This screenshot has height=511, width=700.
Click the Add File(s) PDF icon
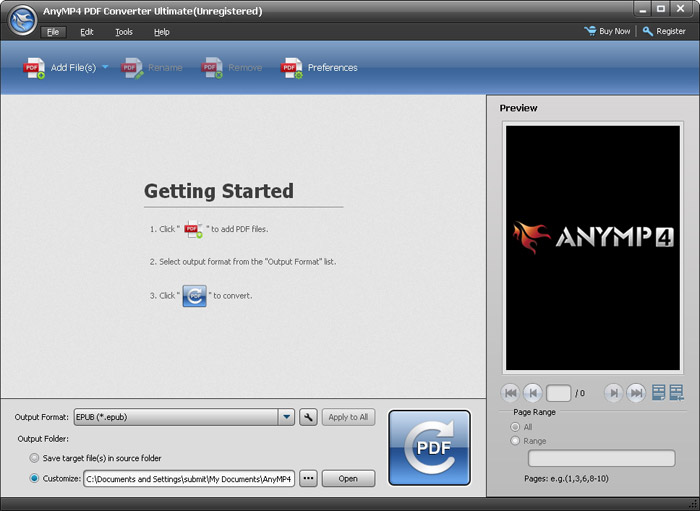pos(34,68)
